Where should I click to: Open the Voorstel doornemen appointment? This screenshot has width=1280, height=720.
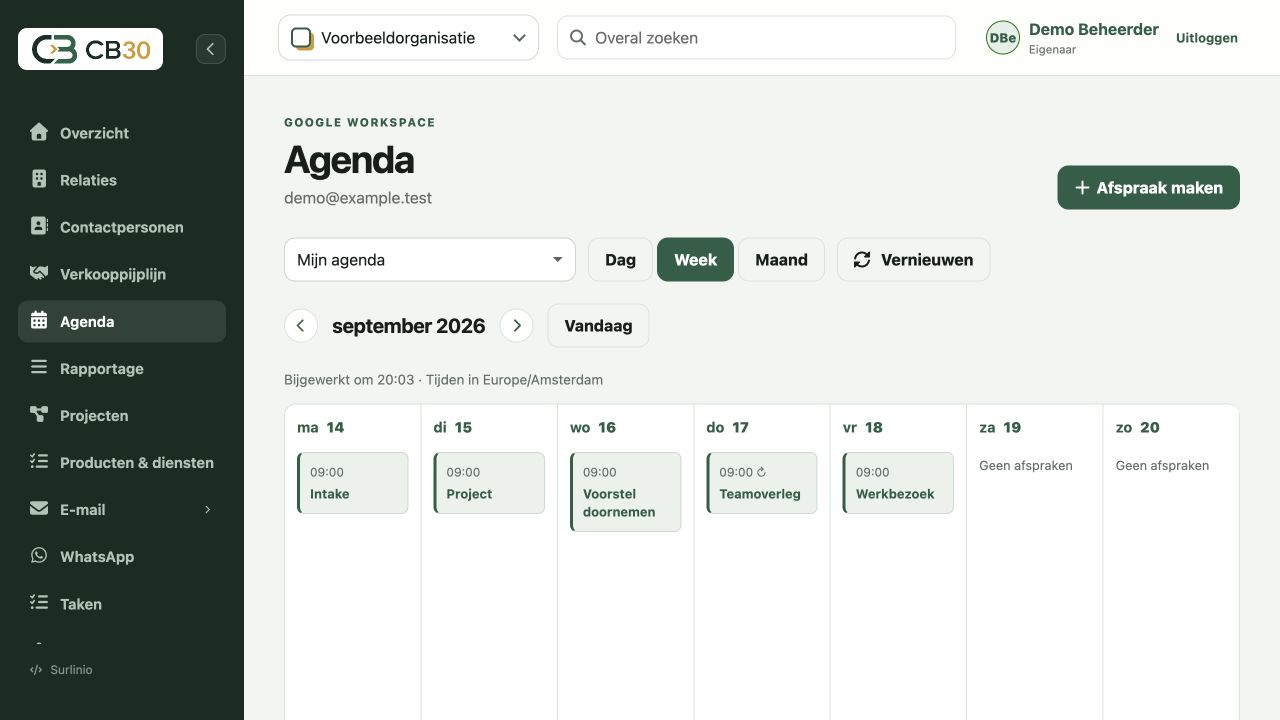[x=625, y=492]
